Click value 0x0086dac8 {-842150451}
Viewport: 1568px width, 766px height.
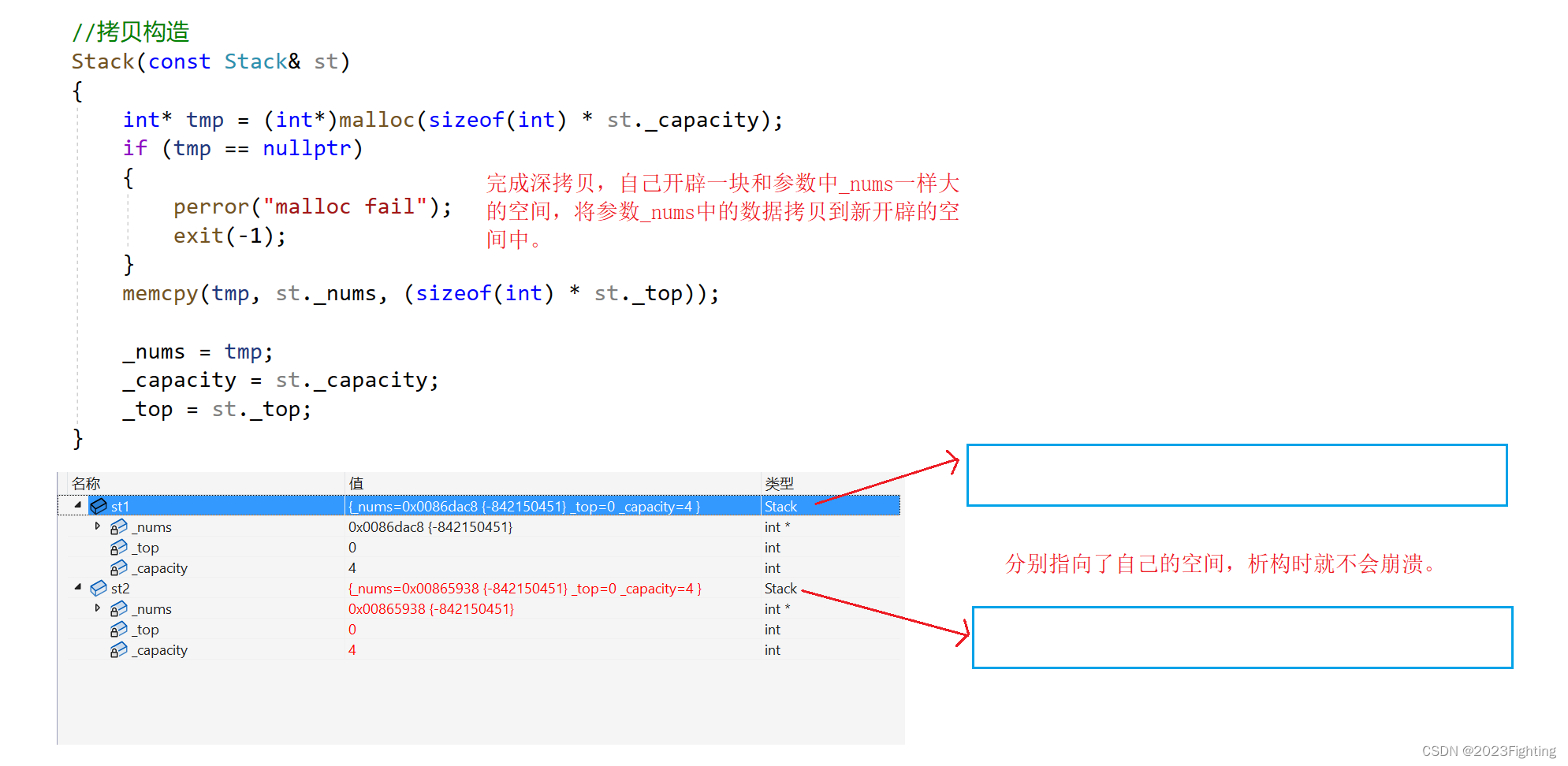pos(430,526)
